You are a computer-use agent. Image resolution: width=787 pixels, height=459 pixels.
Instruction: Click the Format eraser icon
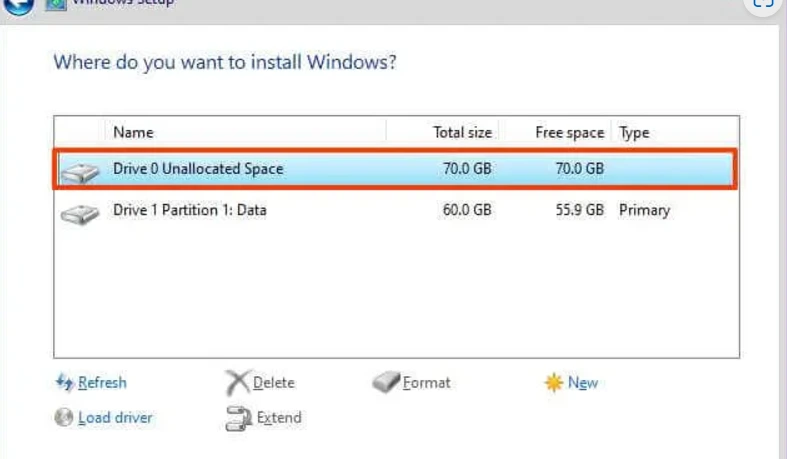coord(386,382)
